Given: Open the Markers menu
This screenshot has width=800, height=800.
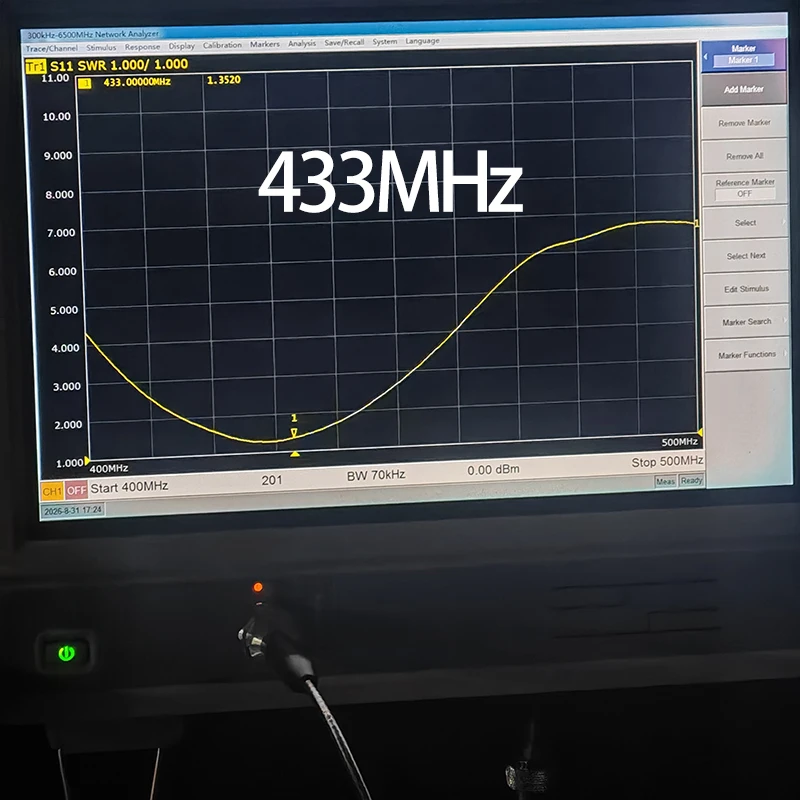Looking at the screenshot, I should coord(265,44).
